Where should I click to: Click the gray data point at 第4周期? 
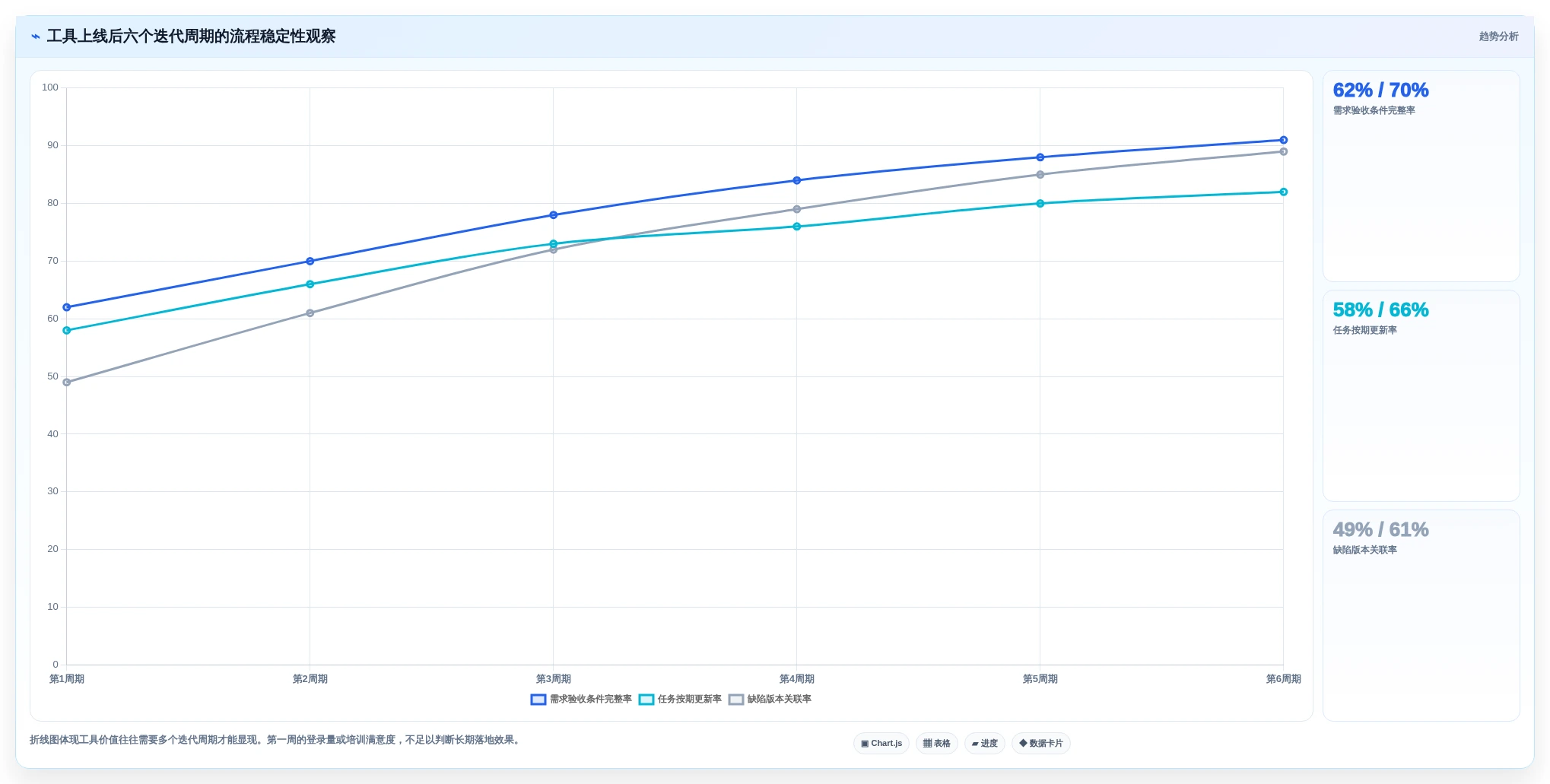(797, 209)
